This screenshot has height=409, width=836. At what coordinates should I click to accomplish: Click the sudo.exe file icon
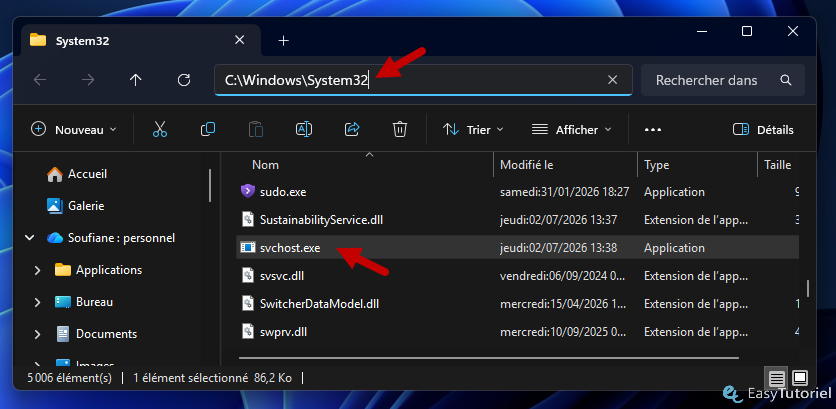(248, 191)
